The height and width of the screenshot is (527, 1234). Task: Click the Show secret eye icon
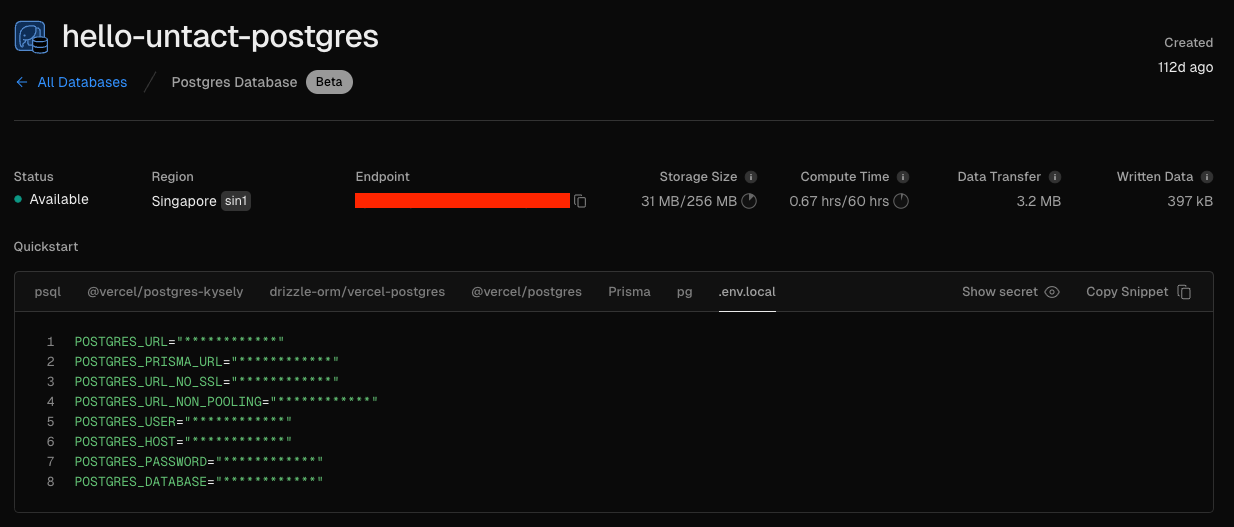tap(1052, 292)
